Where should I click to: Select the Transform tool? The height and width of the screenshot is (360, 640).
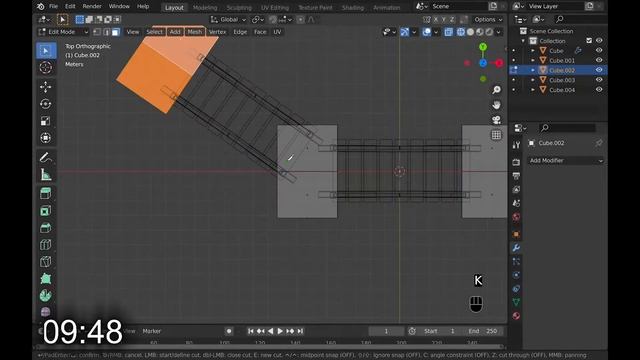tap(46, 138)
